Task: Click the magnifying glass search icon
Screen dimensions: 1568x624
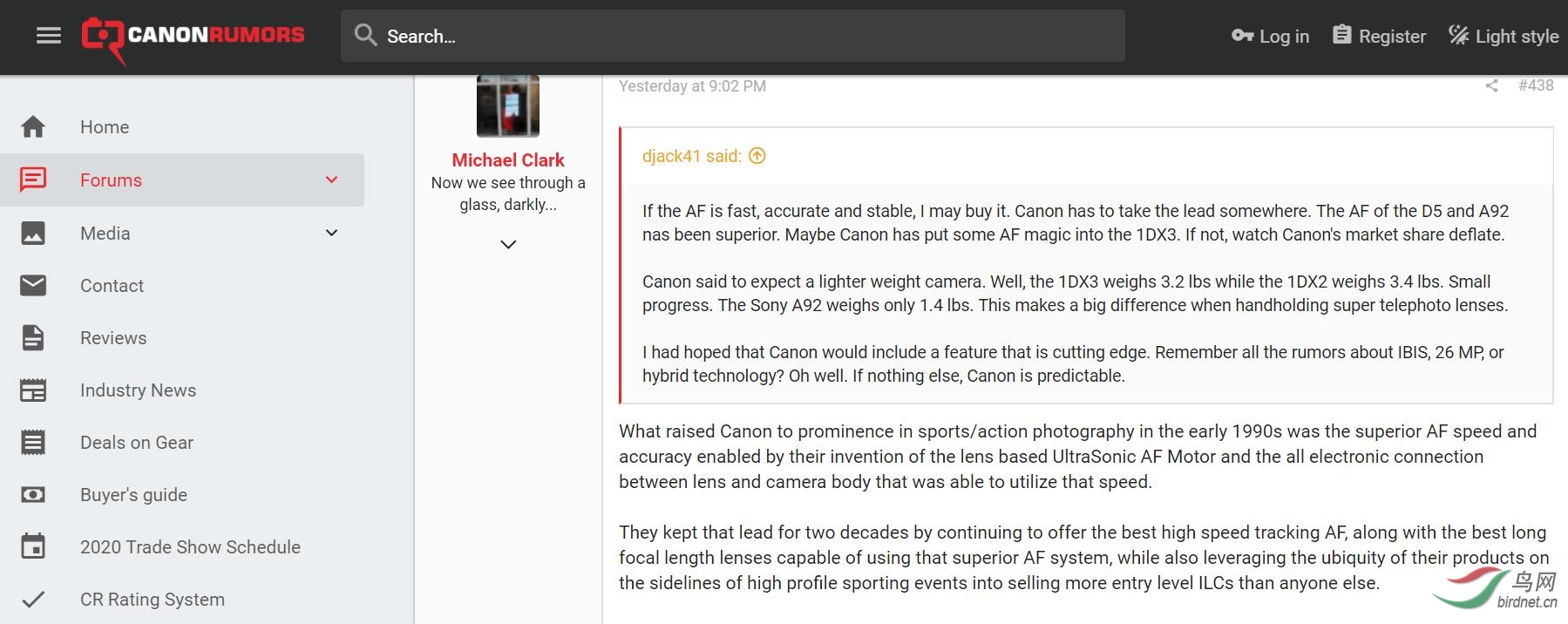Action: [365, 36]
